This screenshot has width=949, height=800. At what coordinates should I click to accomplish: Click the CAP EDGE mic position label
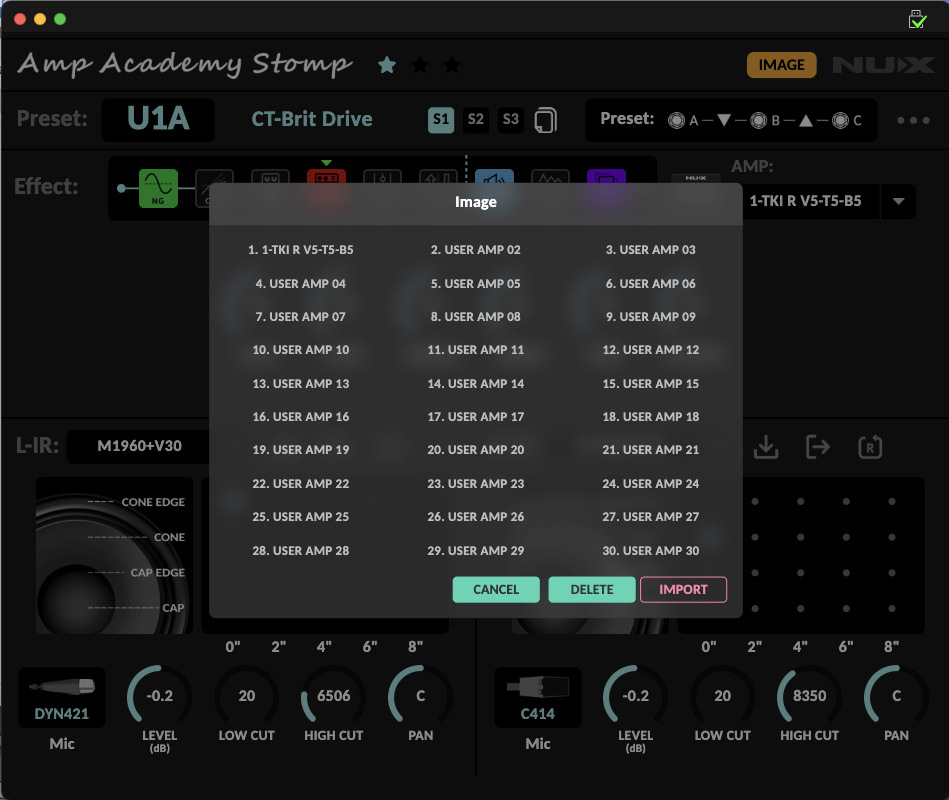click(157, 572)
